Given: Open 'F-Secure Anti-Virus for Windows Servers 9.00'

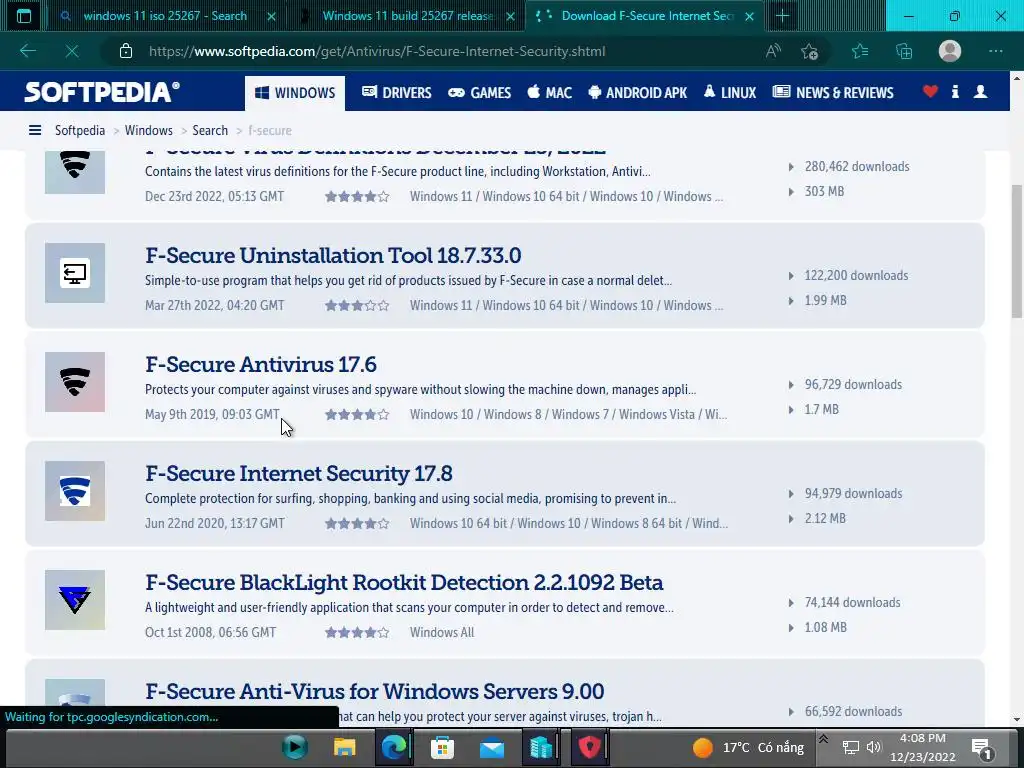Looking at the screenshot, I should [375, 692].
